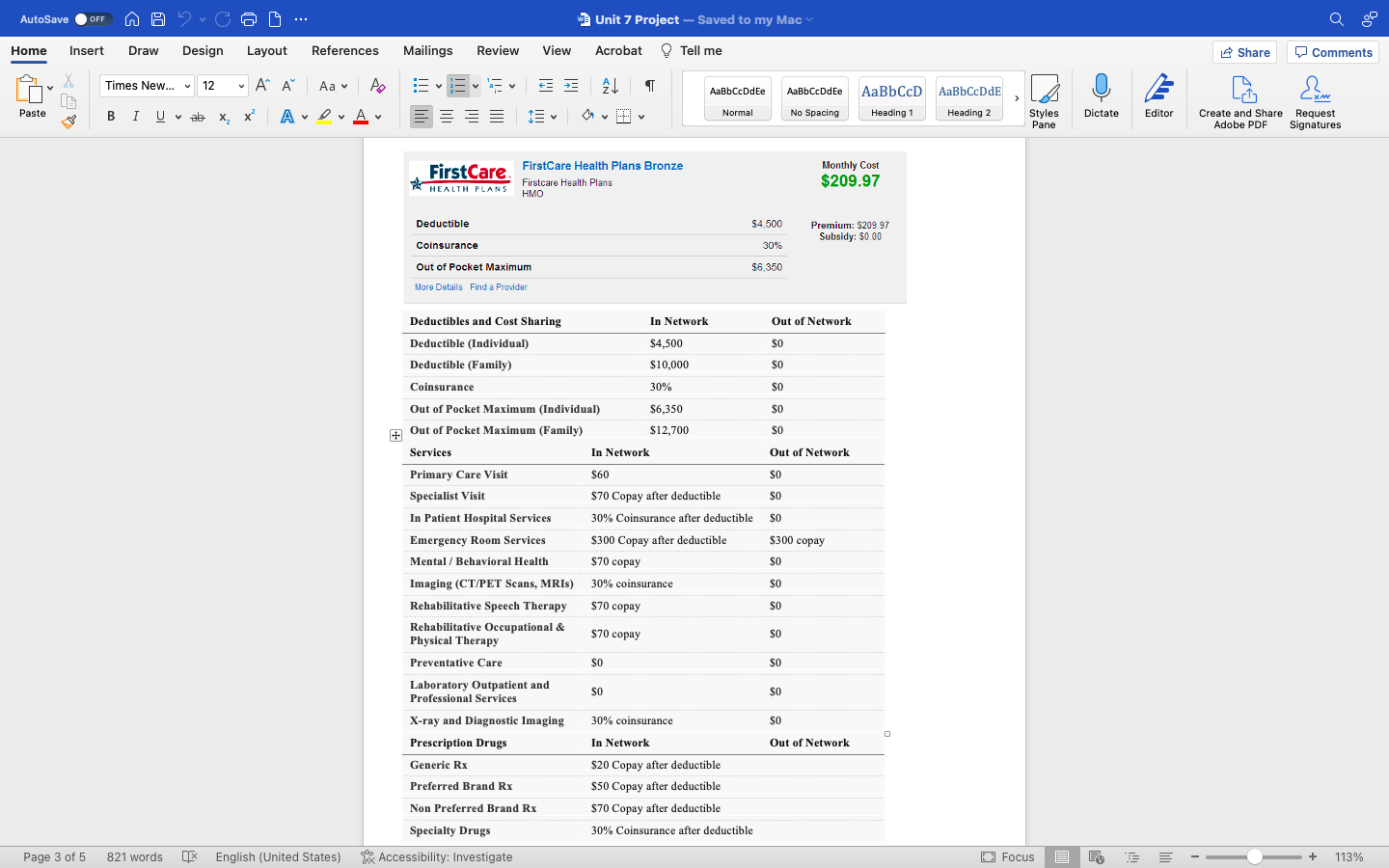This screenshot has width=1389, height=868.
Task: Undo the last action
Action: click(184, 19)
